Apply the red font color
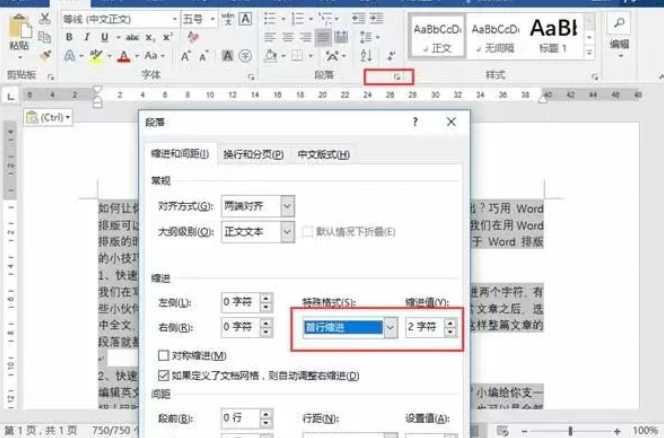664x438 pixels. click(x=124, y=56)
